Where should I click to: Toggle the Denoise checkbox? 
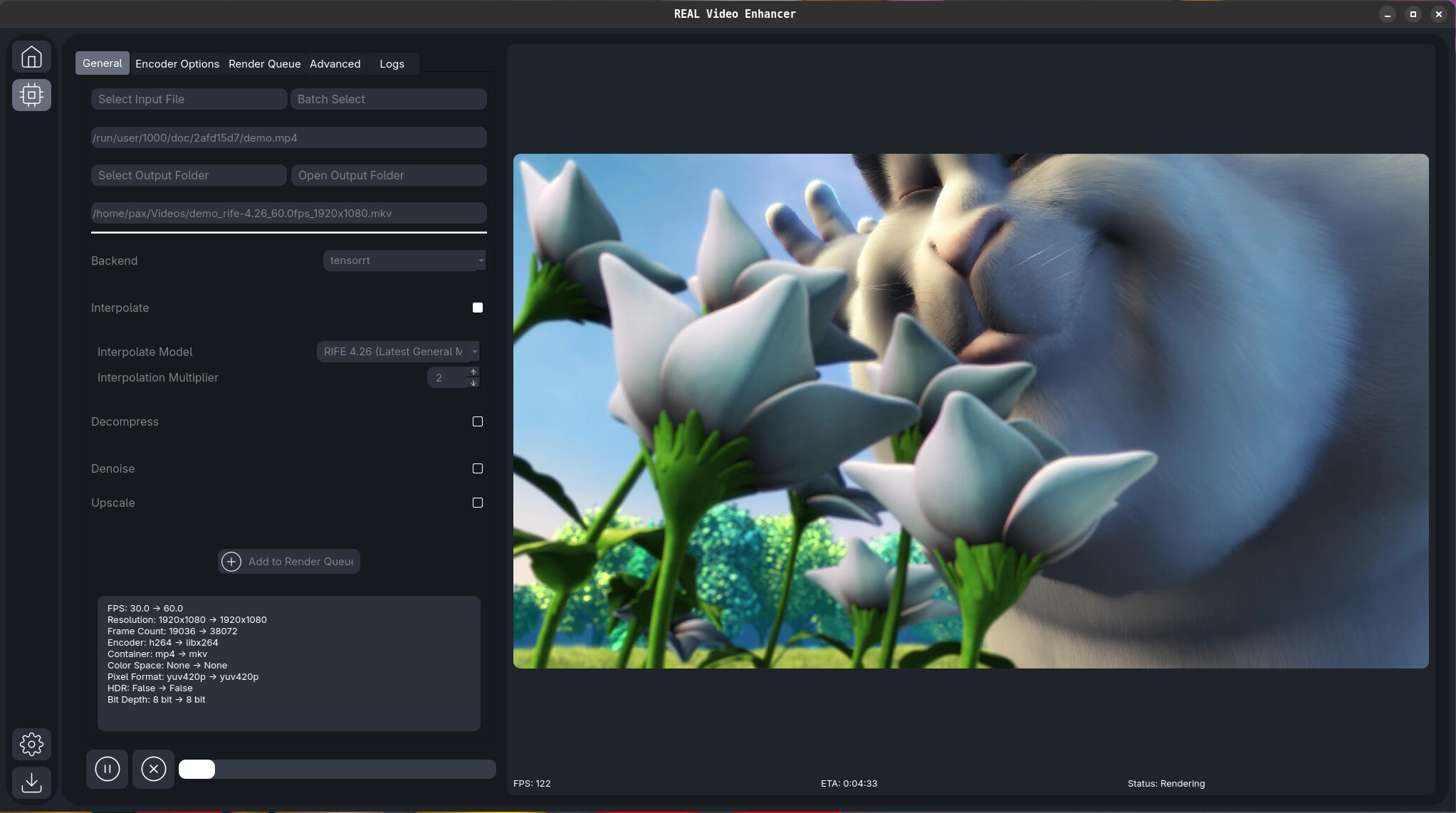tap(476, 468)
